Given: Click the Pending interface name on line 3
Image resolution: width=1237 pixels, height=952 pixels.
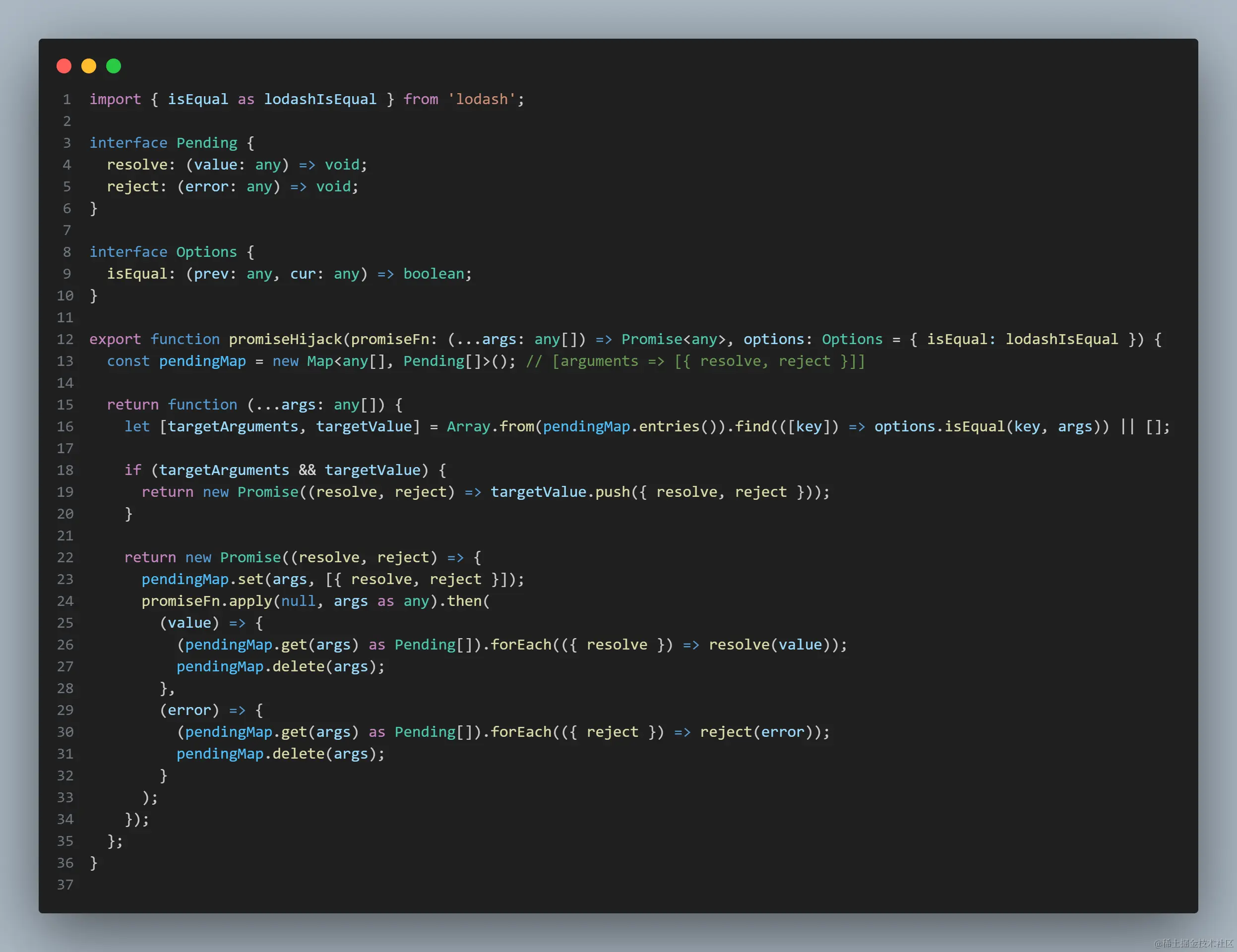Looking at the screenshot, I should pyautogui.click(x=207, y=143).
